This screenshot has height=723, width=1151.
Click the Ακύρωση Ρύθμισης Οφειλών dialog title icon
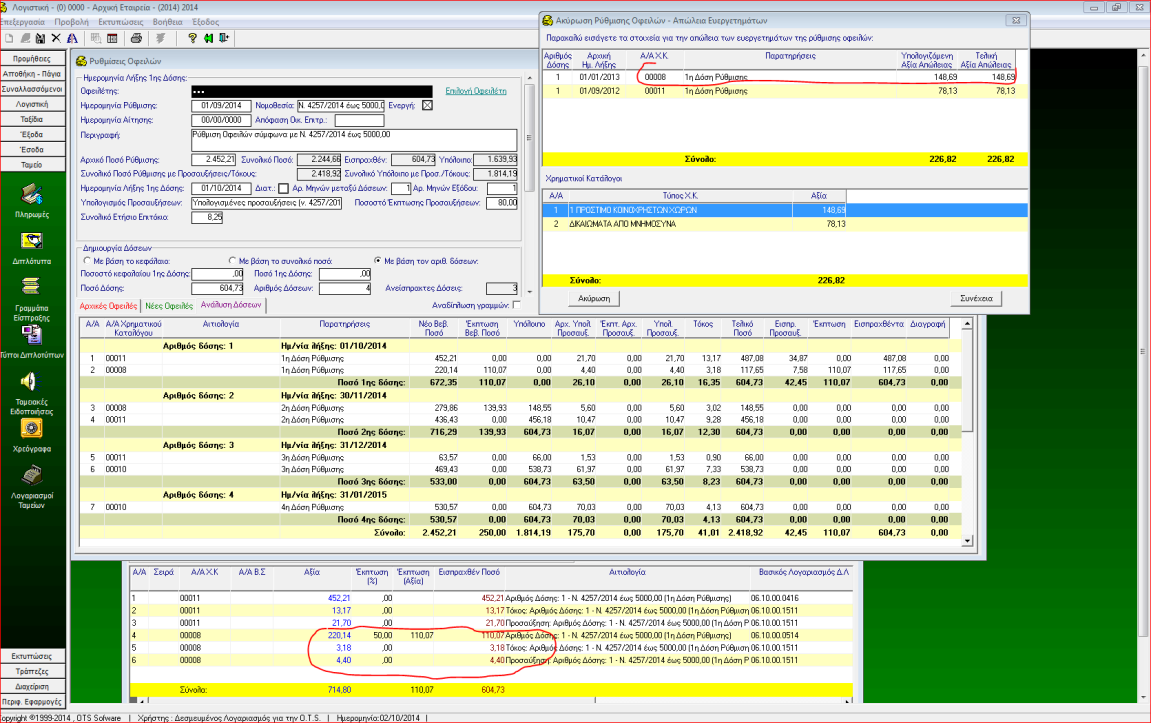548,21
